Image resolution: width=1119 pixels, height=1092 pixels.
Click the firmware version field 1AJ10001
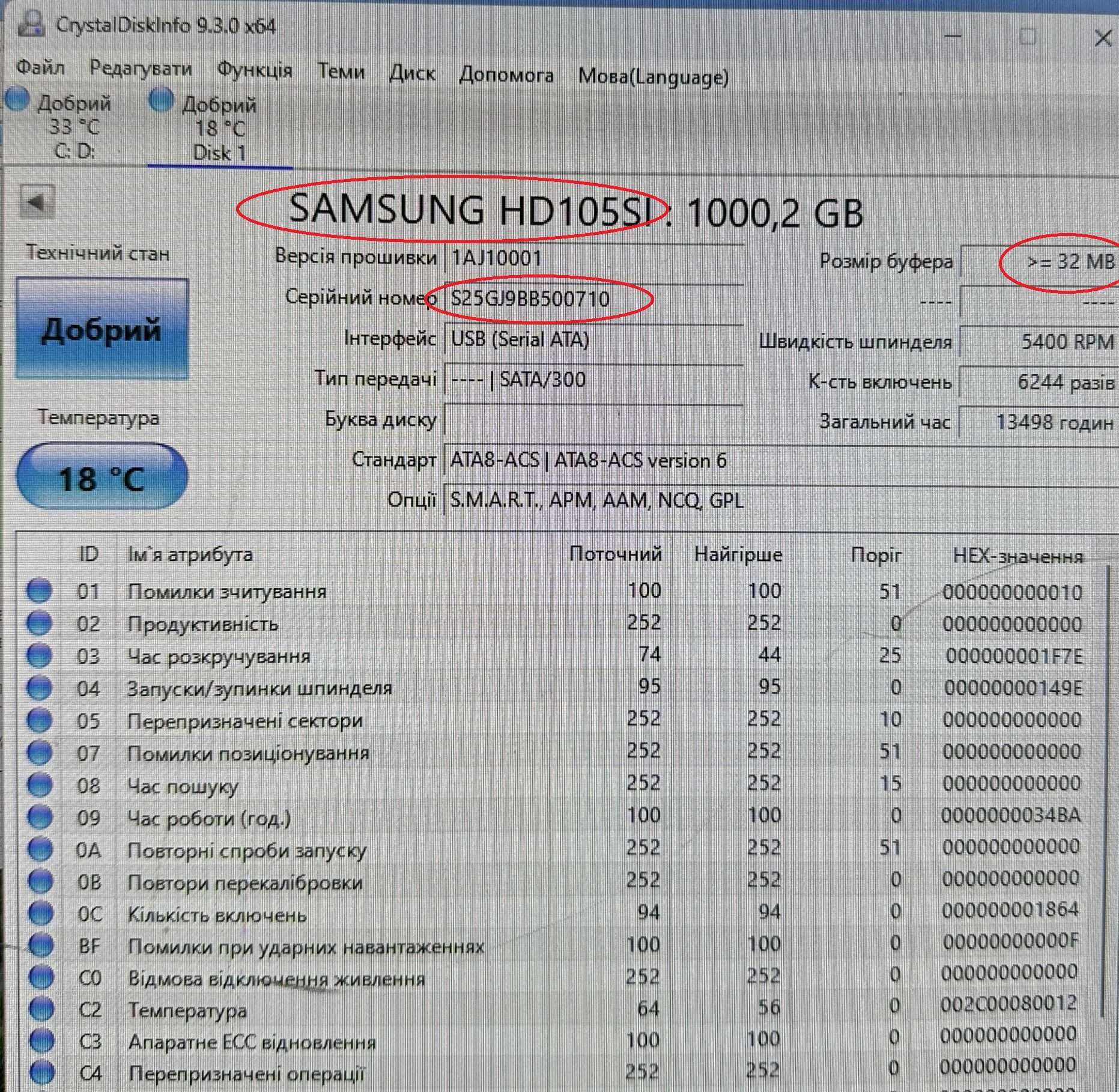(593, 259)
